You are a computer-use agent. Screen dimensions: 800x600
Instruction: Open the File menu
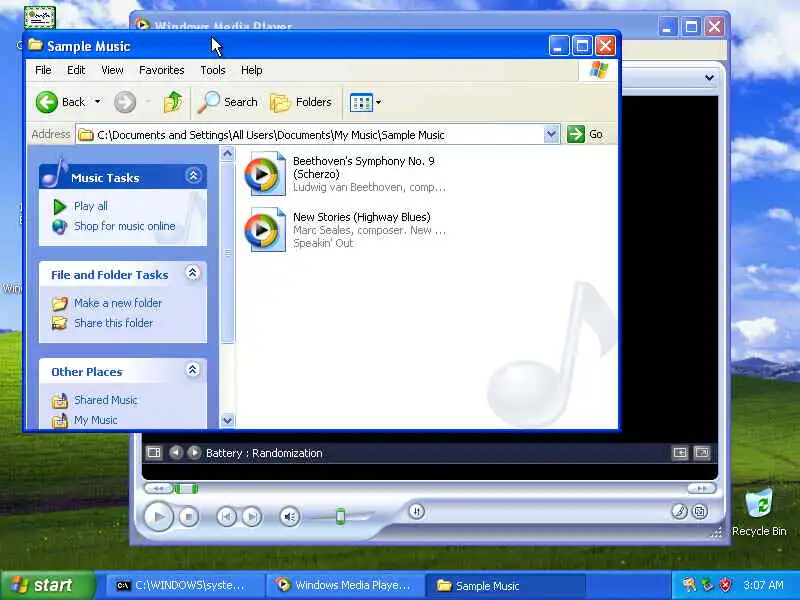point(43,70)
